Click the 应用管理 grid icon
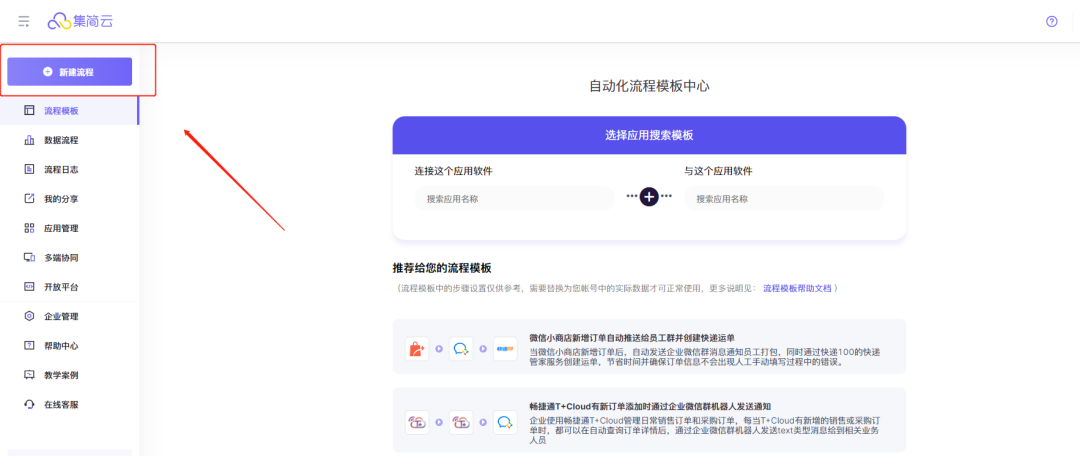The height and width of the screenshot is (456, 1080). coord(29,228)
